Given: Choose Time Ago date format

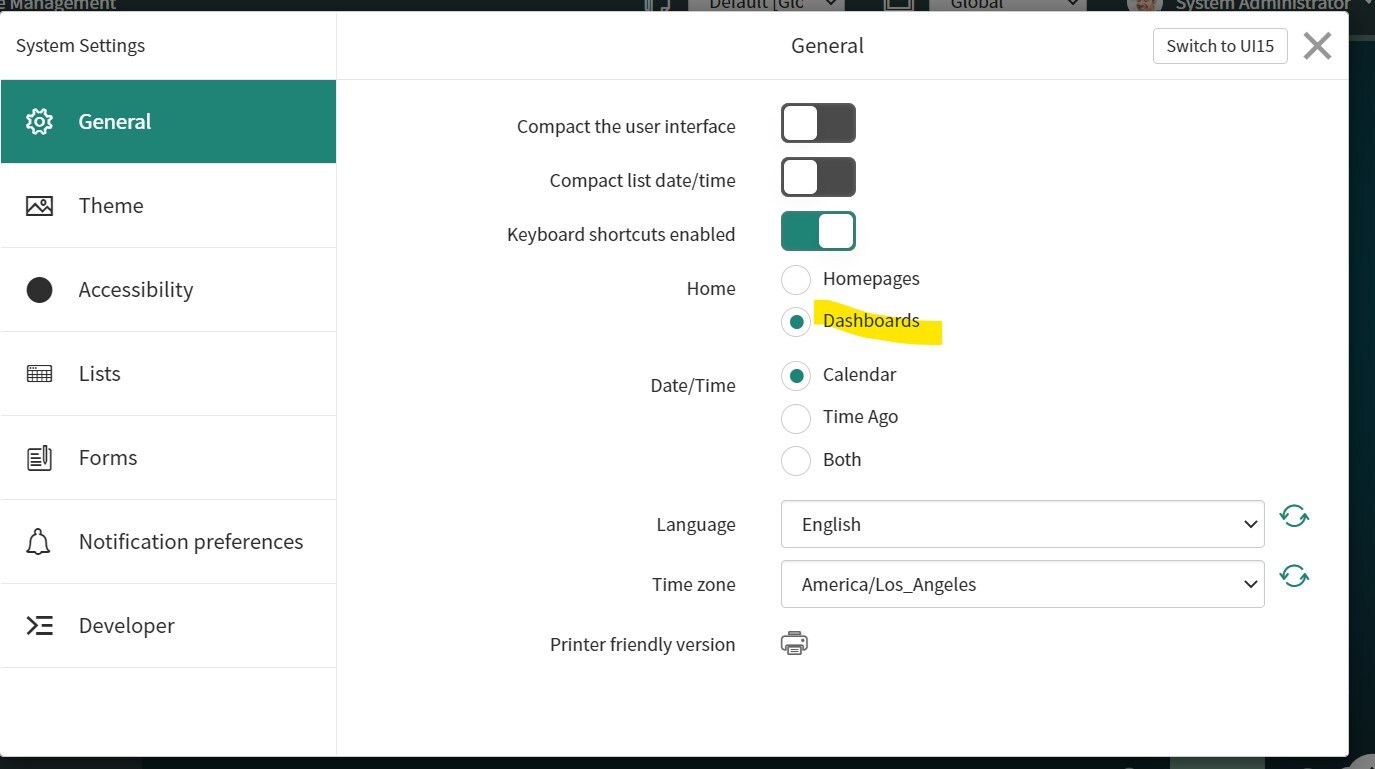Looking at the screenshot, I should point(795,417).
